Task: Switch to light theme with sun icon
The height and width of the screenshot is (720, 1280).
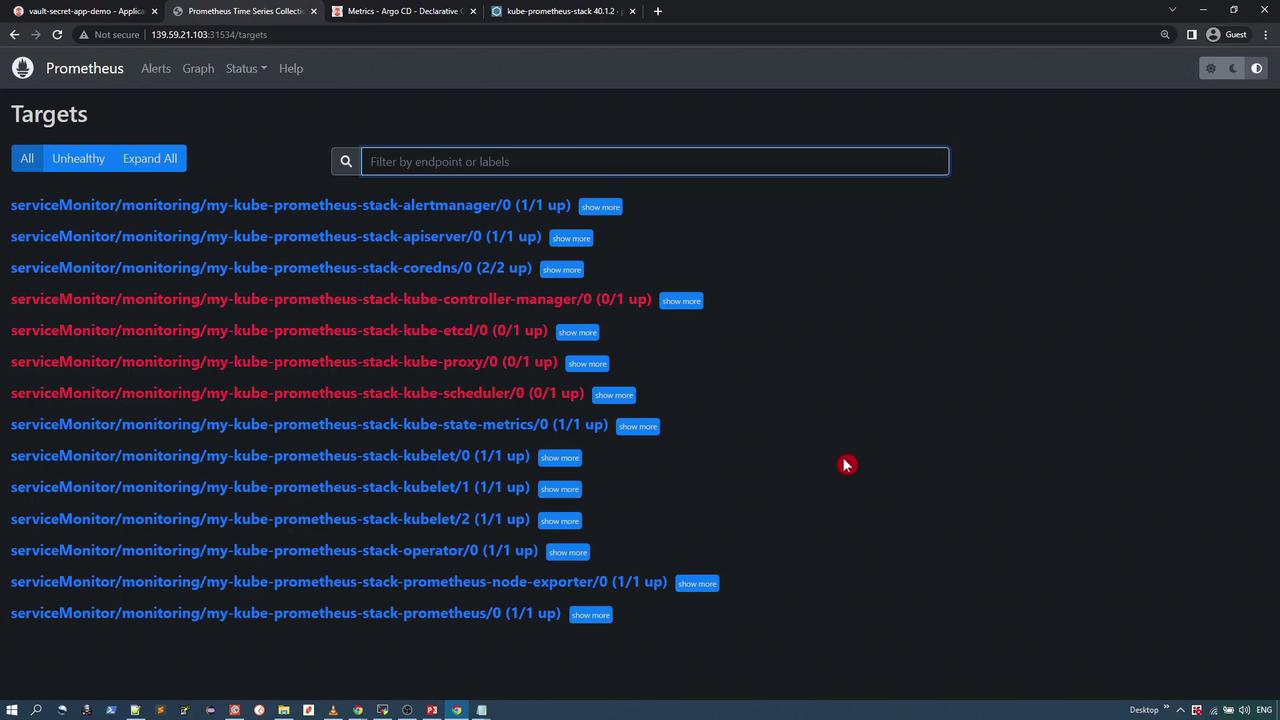Action: tap(1210, 68)
